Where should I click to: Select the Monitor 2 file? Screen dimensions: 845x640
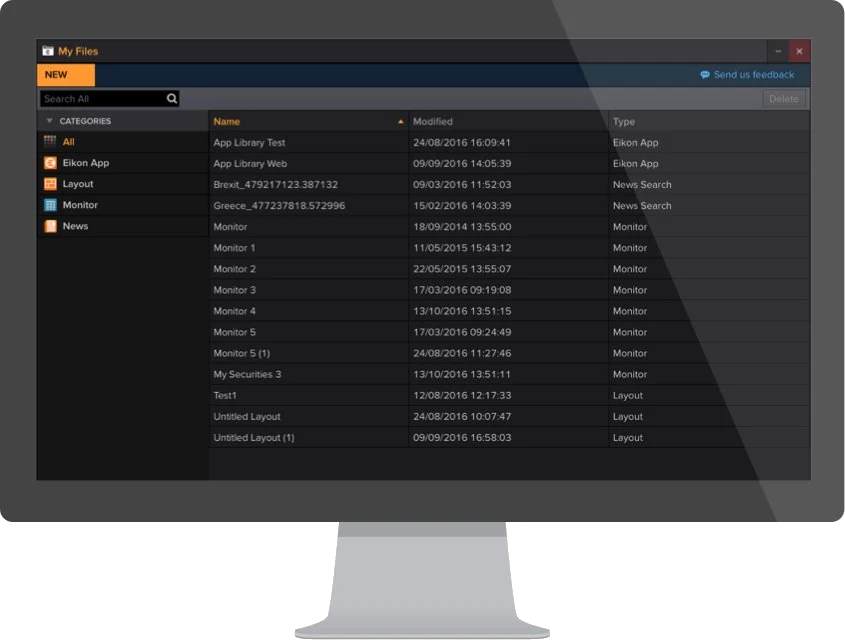coord(234,269)
